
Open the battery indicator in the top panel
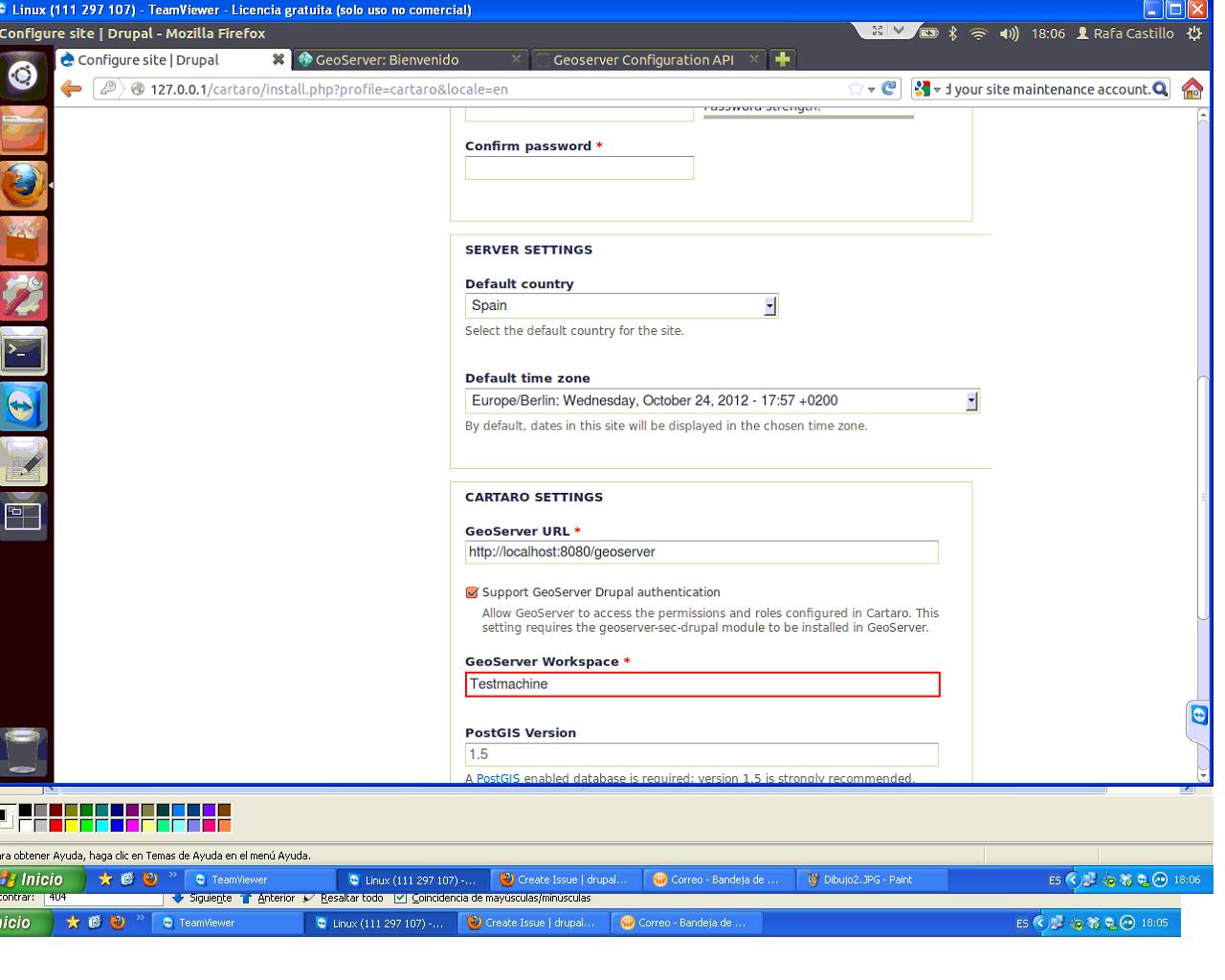tap(928, 33)
